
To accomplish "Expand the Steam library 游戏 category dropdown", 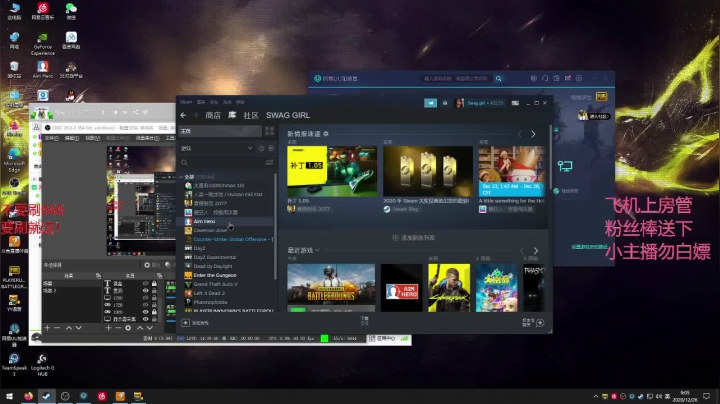I will (250, 148).
